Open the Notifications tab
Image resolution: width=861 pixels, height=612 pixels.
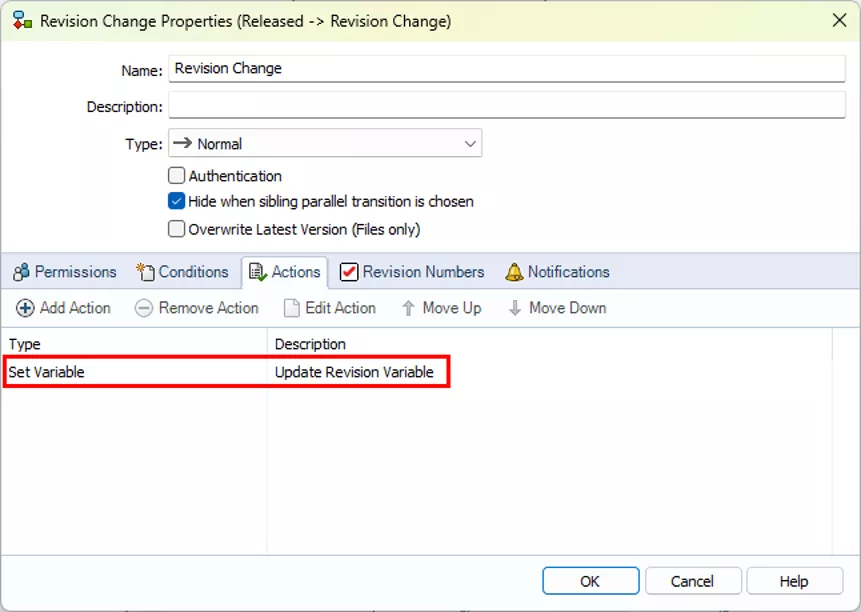(557, 272)
